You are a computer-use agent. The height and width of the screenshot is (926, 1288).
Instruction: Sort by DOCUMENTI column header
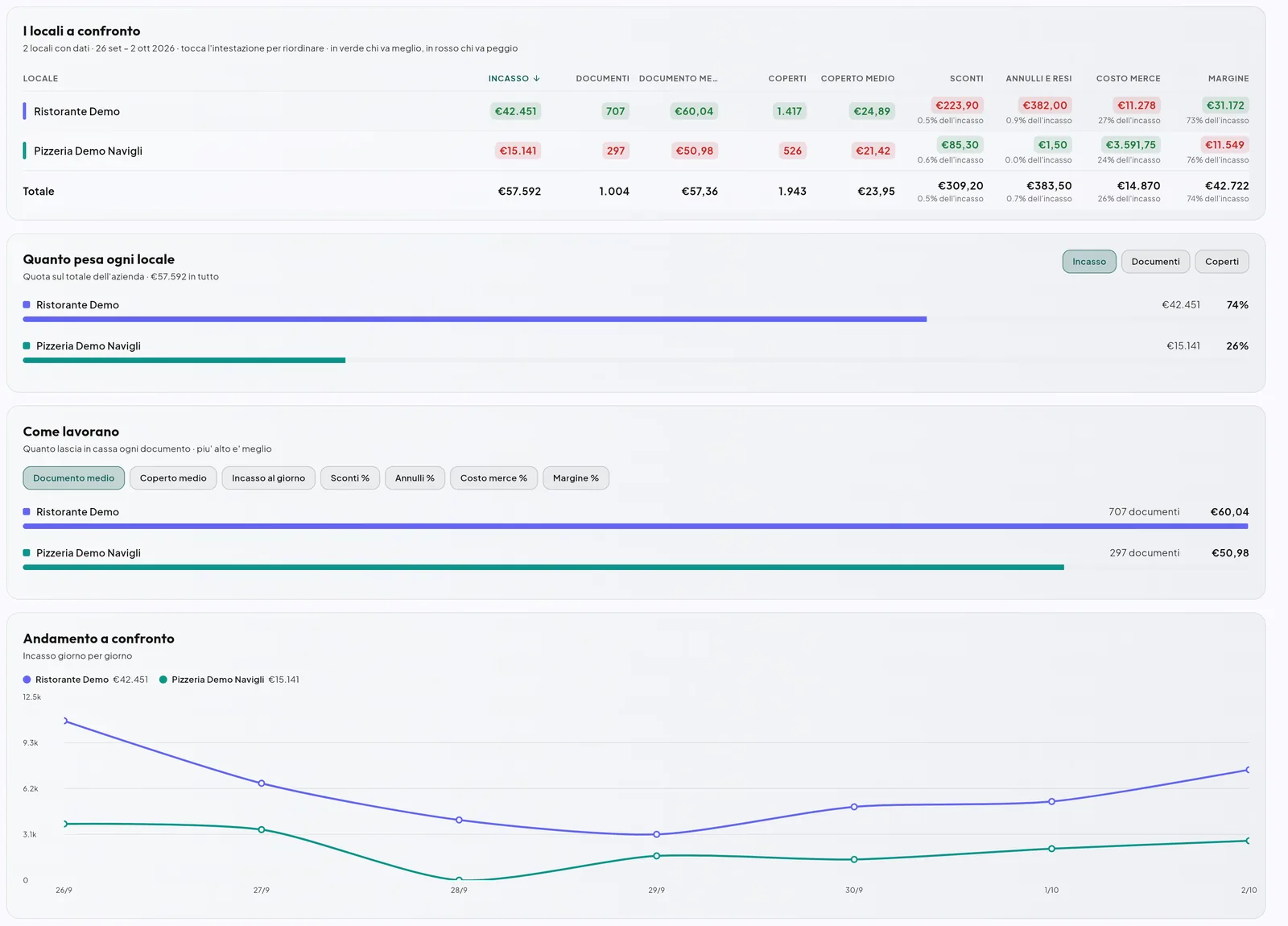[602, 78]
